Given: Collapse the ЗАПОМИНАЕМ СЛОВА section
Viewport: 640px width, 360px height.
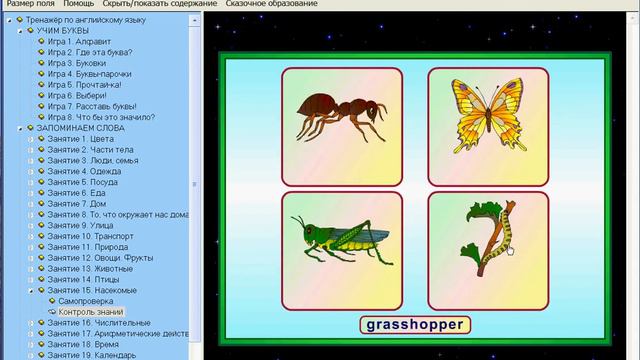Looking at the screenshot, I should point(20,128).
